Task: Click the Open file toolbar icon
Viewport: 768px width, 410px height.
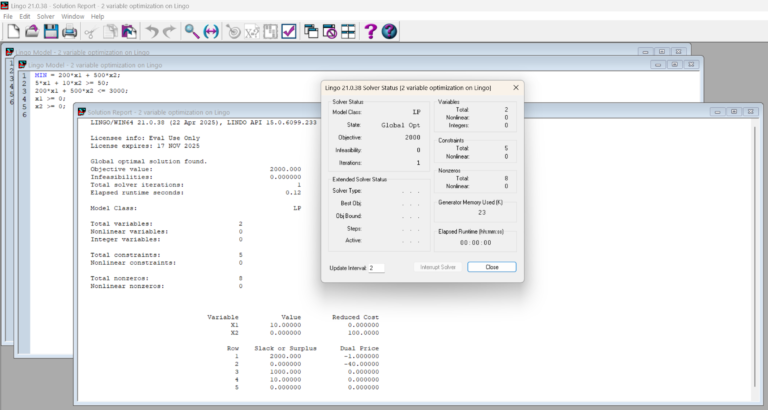Action: (31, 32)
